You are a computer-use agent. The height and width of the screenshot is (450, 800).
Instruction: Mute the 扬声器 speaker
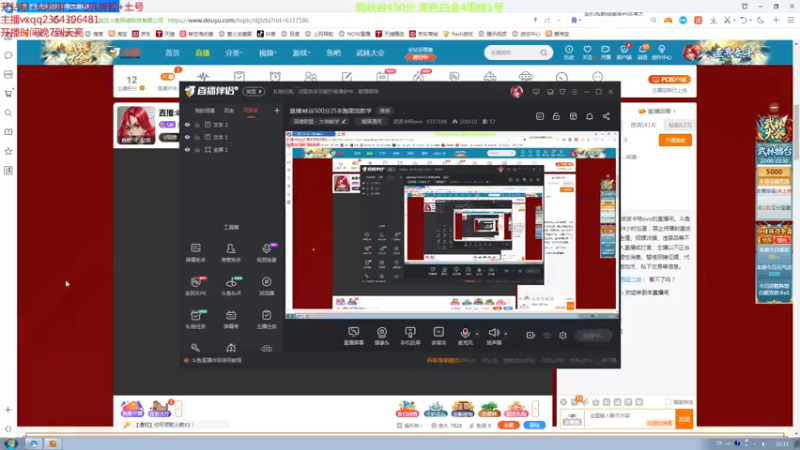pos(493,336)
